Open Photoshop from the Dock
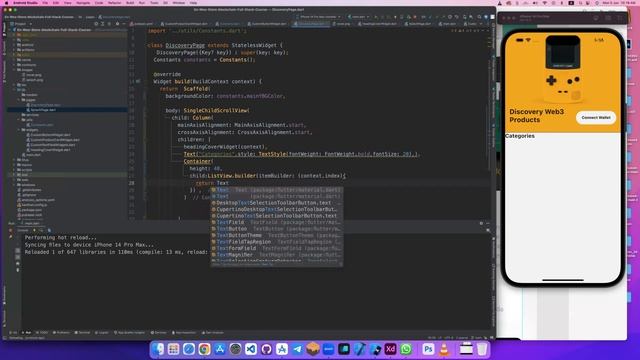The height and width of the screenshot is (360, 640). (428, 349)
